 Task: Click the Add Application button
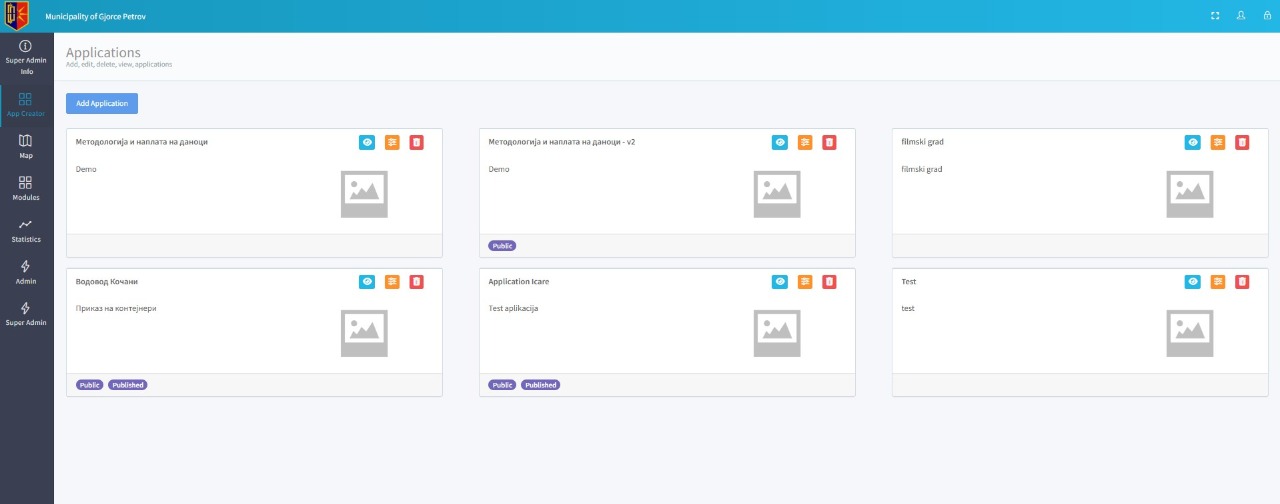(x=102, y=103)
